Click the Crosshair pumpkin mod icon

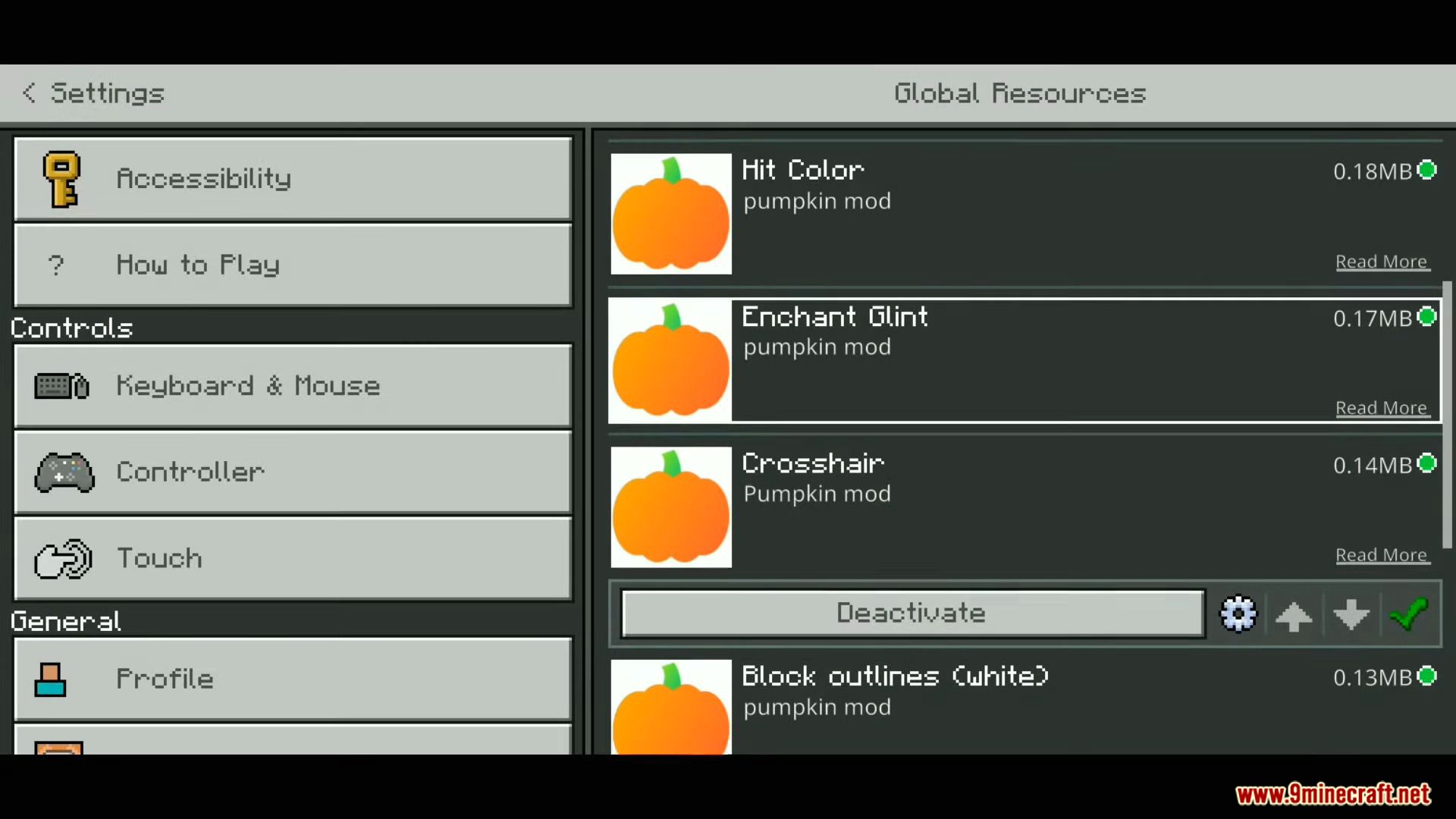click(x=671, y=506)
